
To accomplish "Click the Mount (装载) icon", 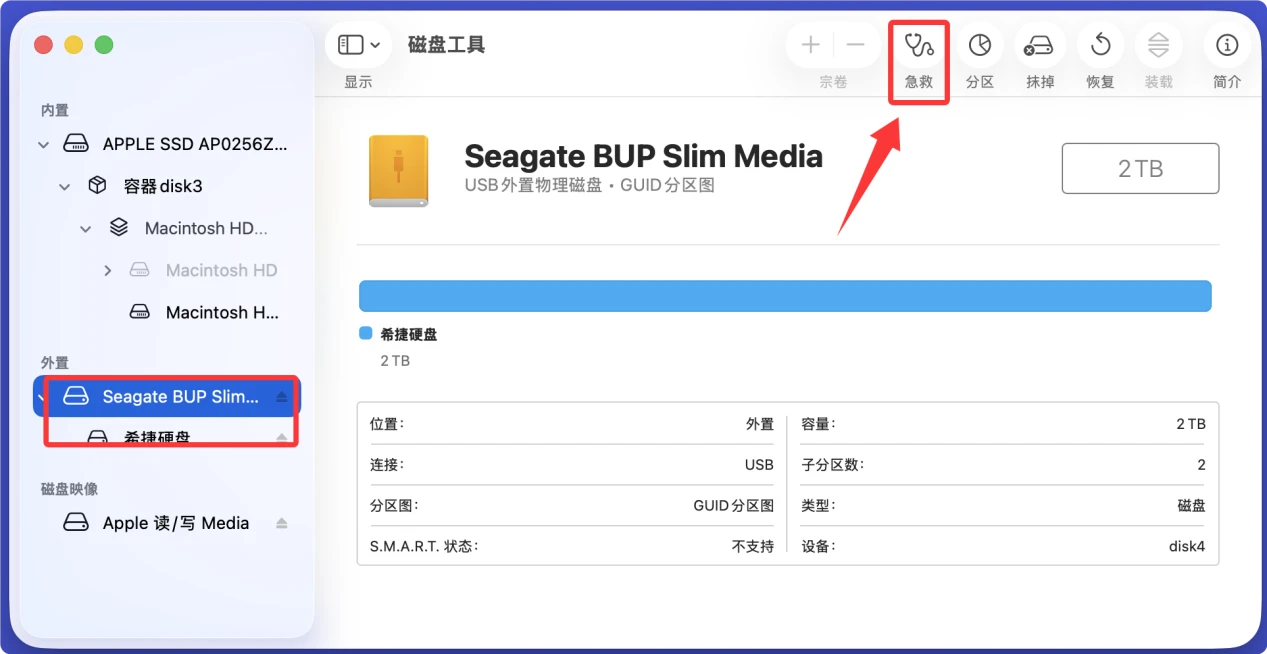I will [x=1158, y=45].
